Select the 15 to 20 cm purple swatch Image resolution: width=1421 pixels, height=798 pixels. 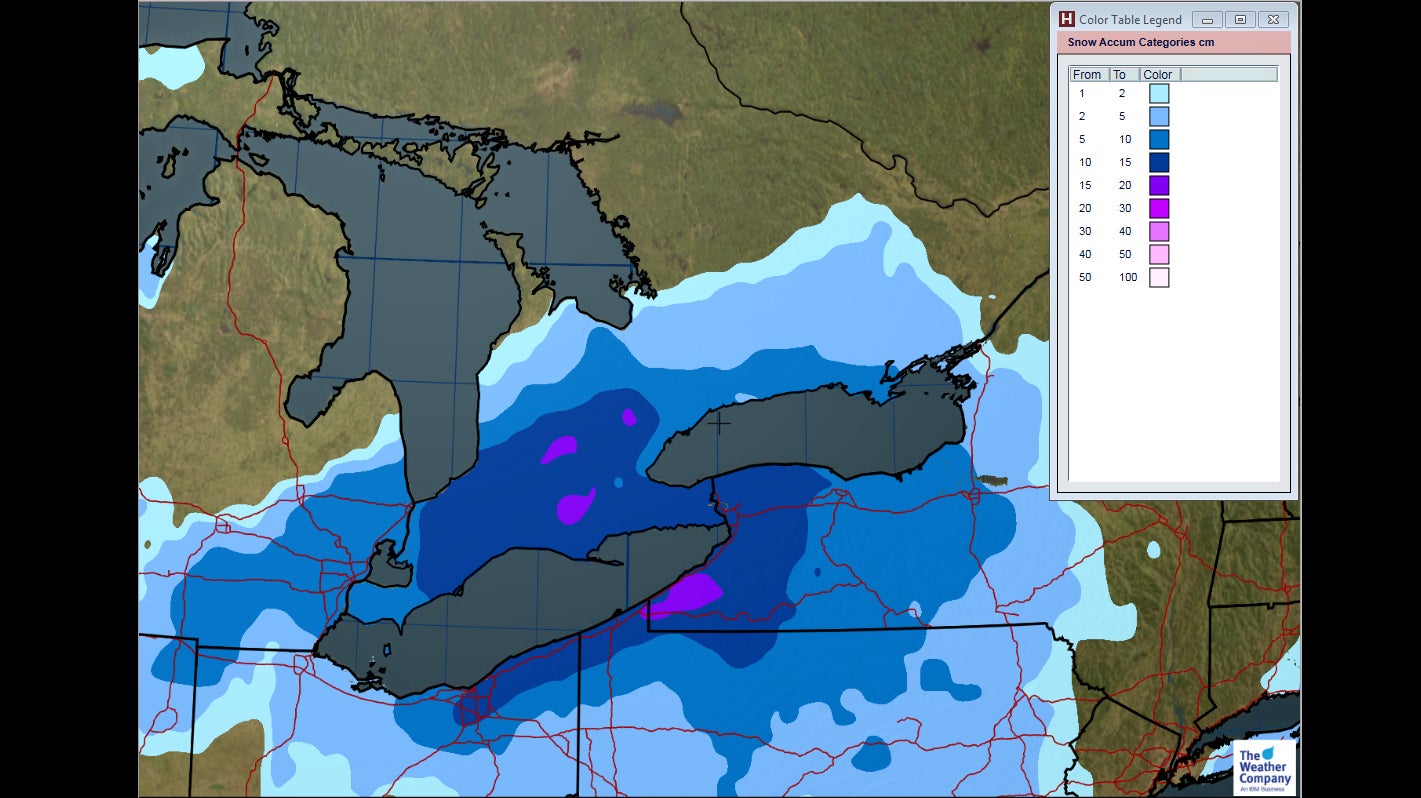(1158, 185)
